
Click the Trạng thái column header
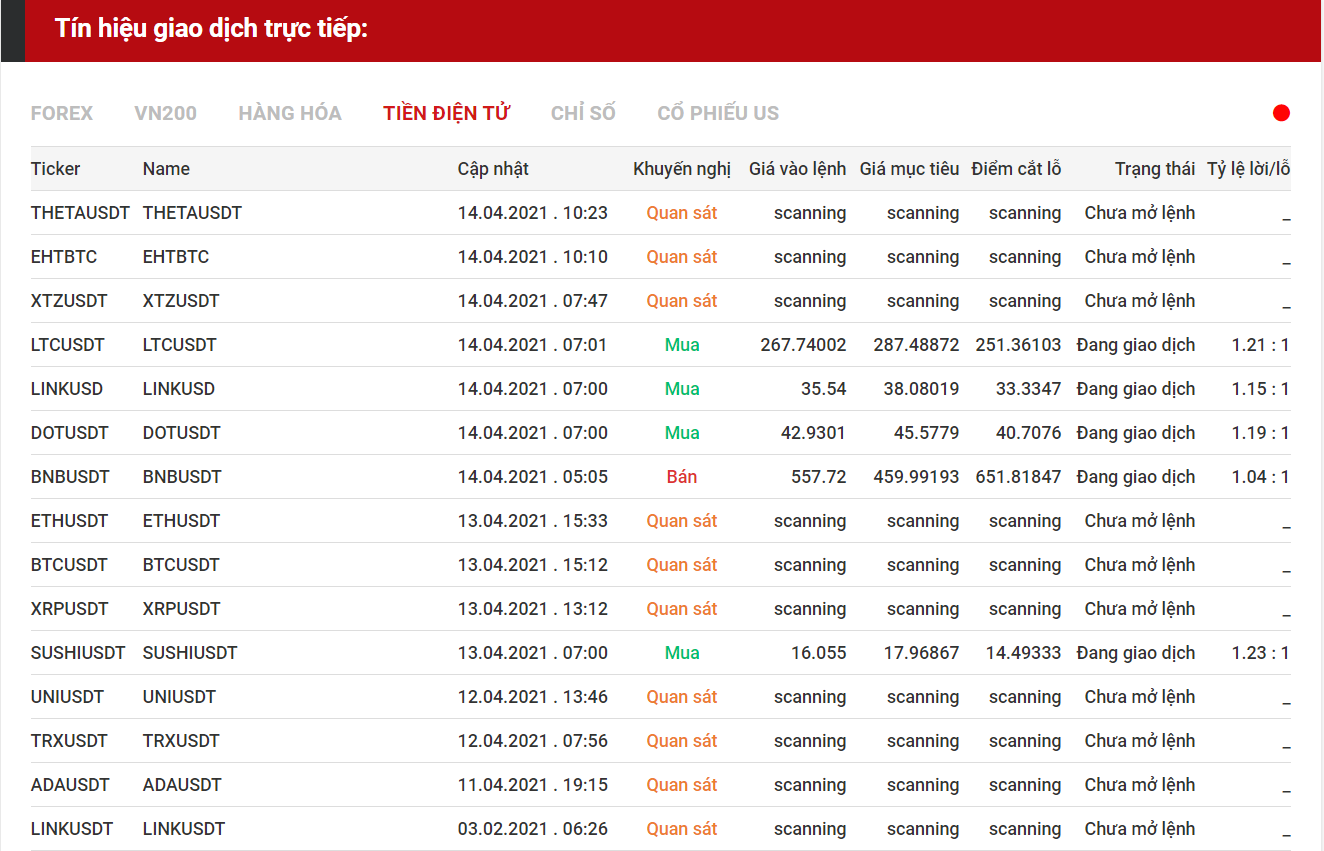[1155, 169]
